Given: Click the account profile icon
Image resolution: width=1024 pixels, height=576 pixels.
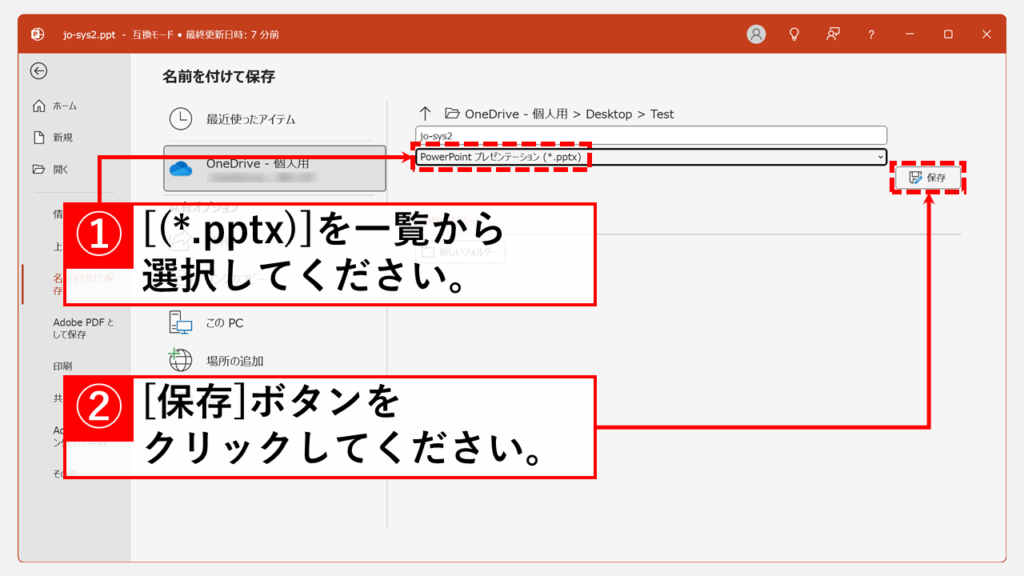Looking at the screenshot, I should tap(756, 34).
